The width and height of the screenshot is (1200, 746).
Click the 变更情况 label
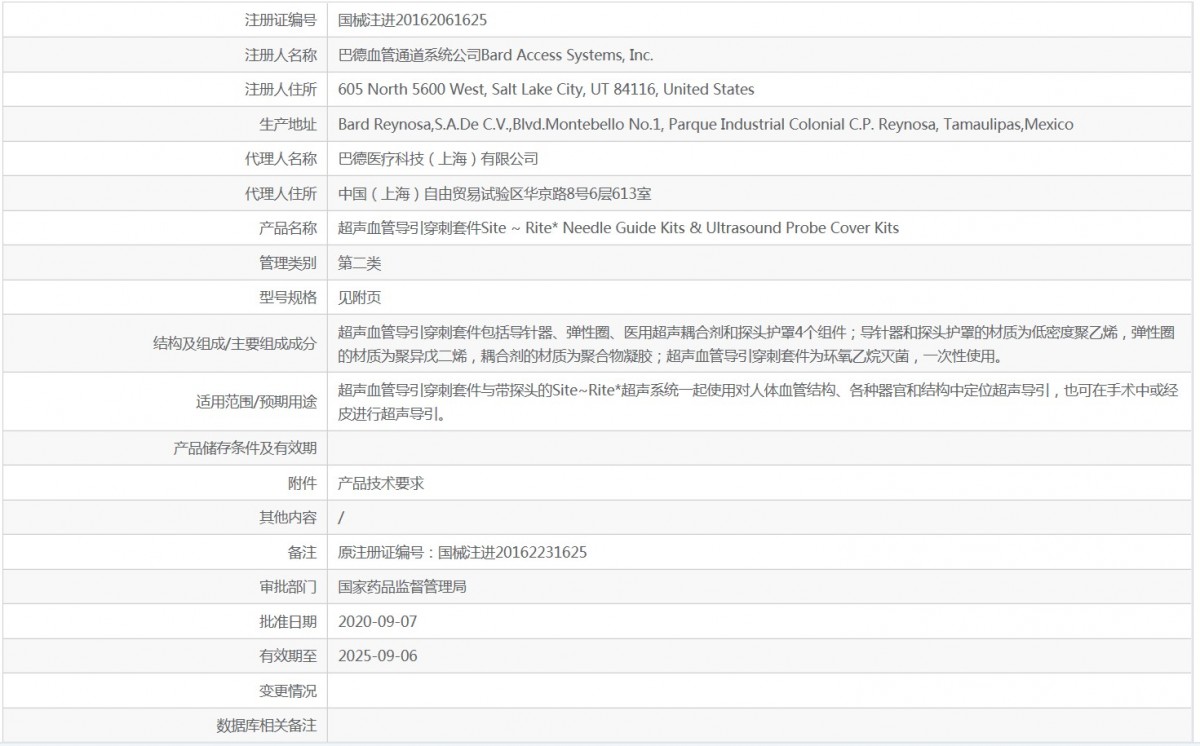click(288, 691)
